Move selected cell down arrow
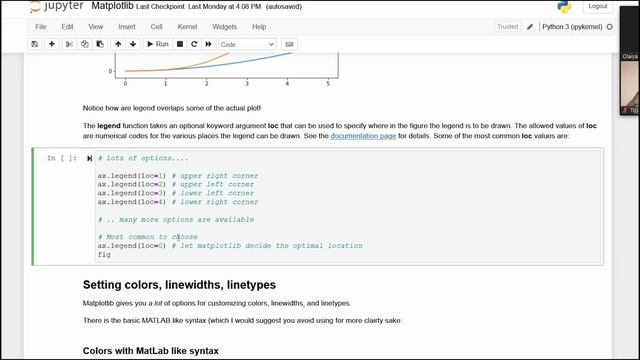 point(133,44)
